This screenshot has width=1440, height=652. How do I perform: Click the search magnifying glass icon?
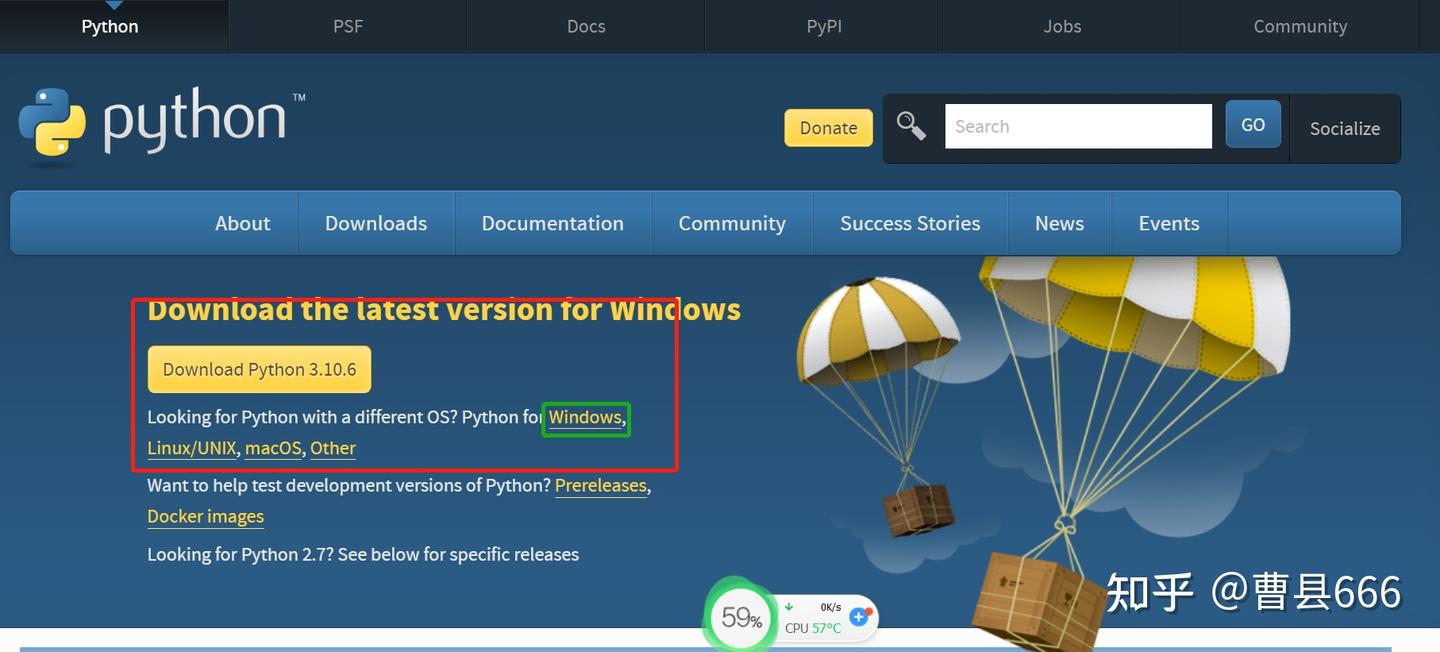coord(911,125)
